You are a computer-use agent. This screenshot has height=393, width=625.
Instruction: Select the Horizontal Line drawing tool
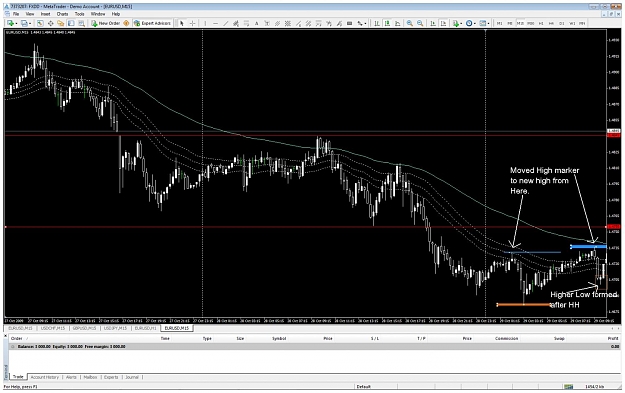[216, 24]
